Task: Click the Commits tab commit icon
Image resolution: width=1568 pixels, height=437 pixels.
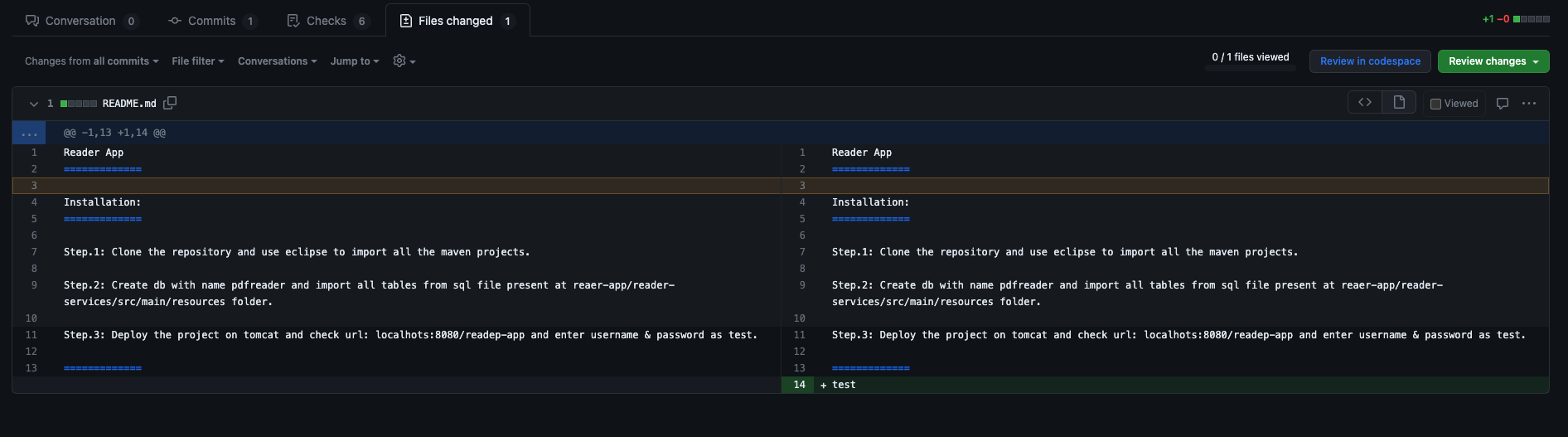Action: (x=175, y=21)
